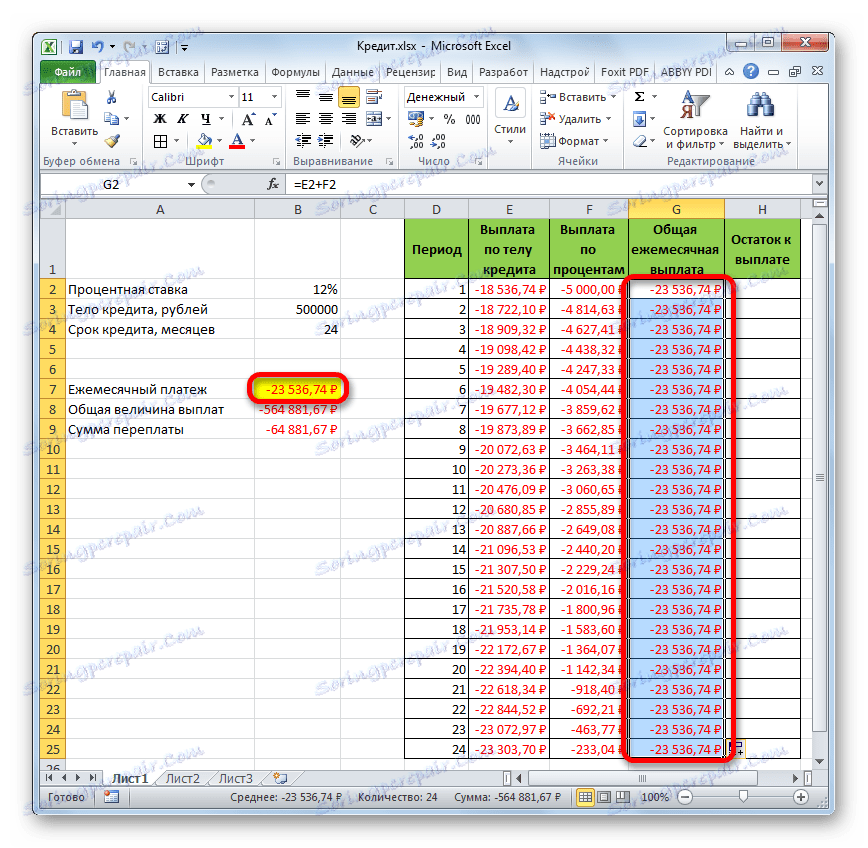
Task: Switch to the Разметка tab
Action: pos(235,73)
